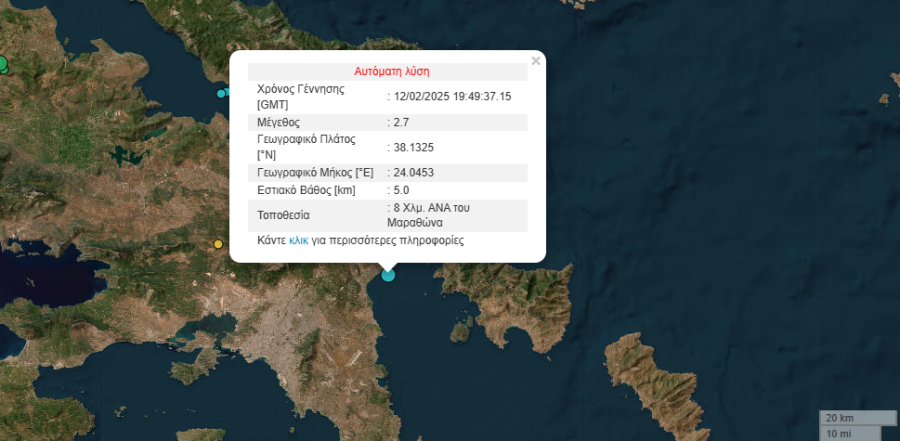This screenshot has width=900, height=441.
Task: Click the 'Μέγεθος' row label
Action: 279,122
